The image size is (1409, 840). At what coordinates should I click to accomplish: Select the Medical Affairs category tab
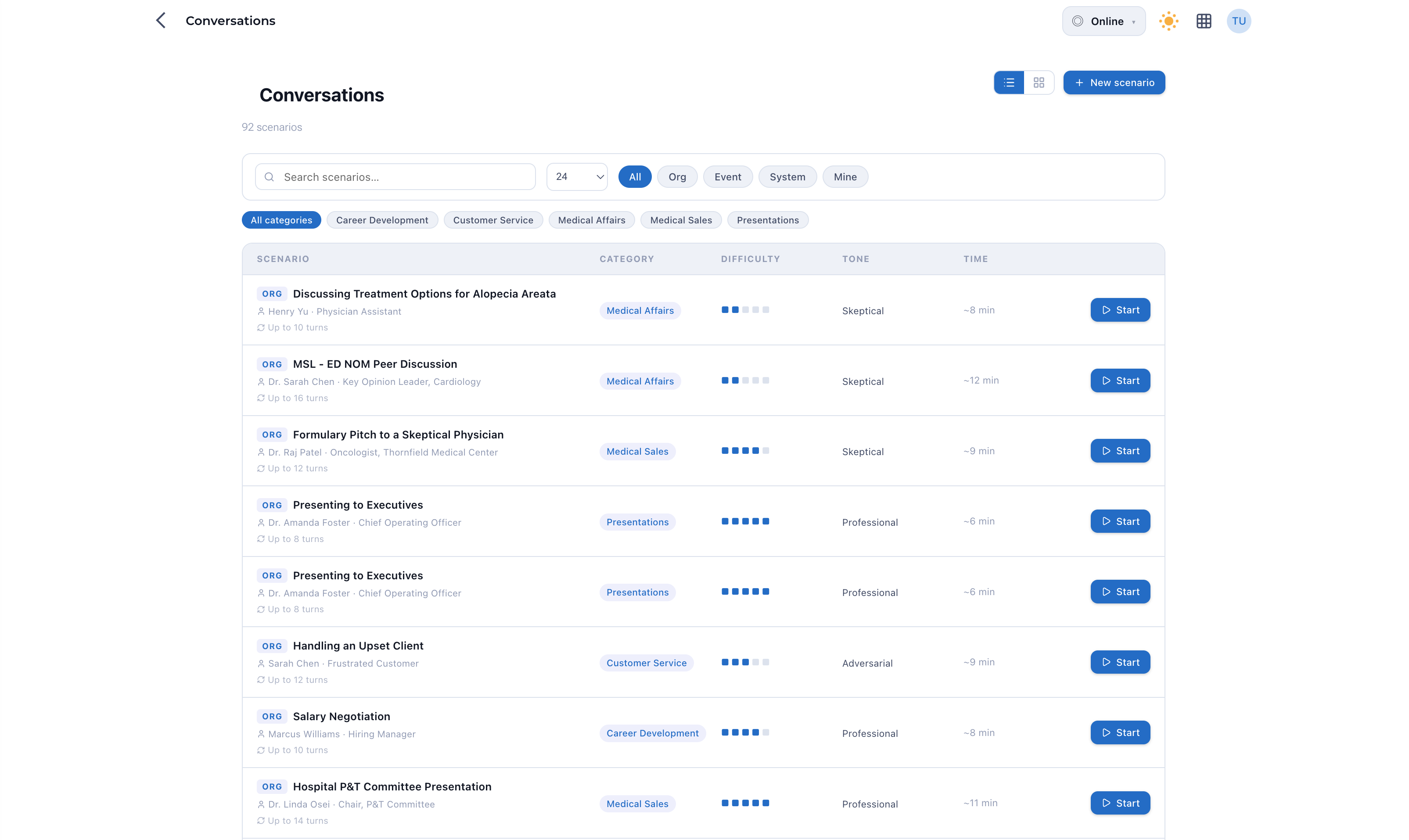(x=591, y=219)
